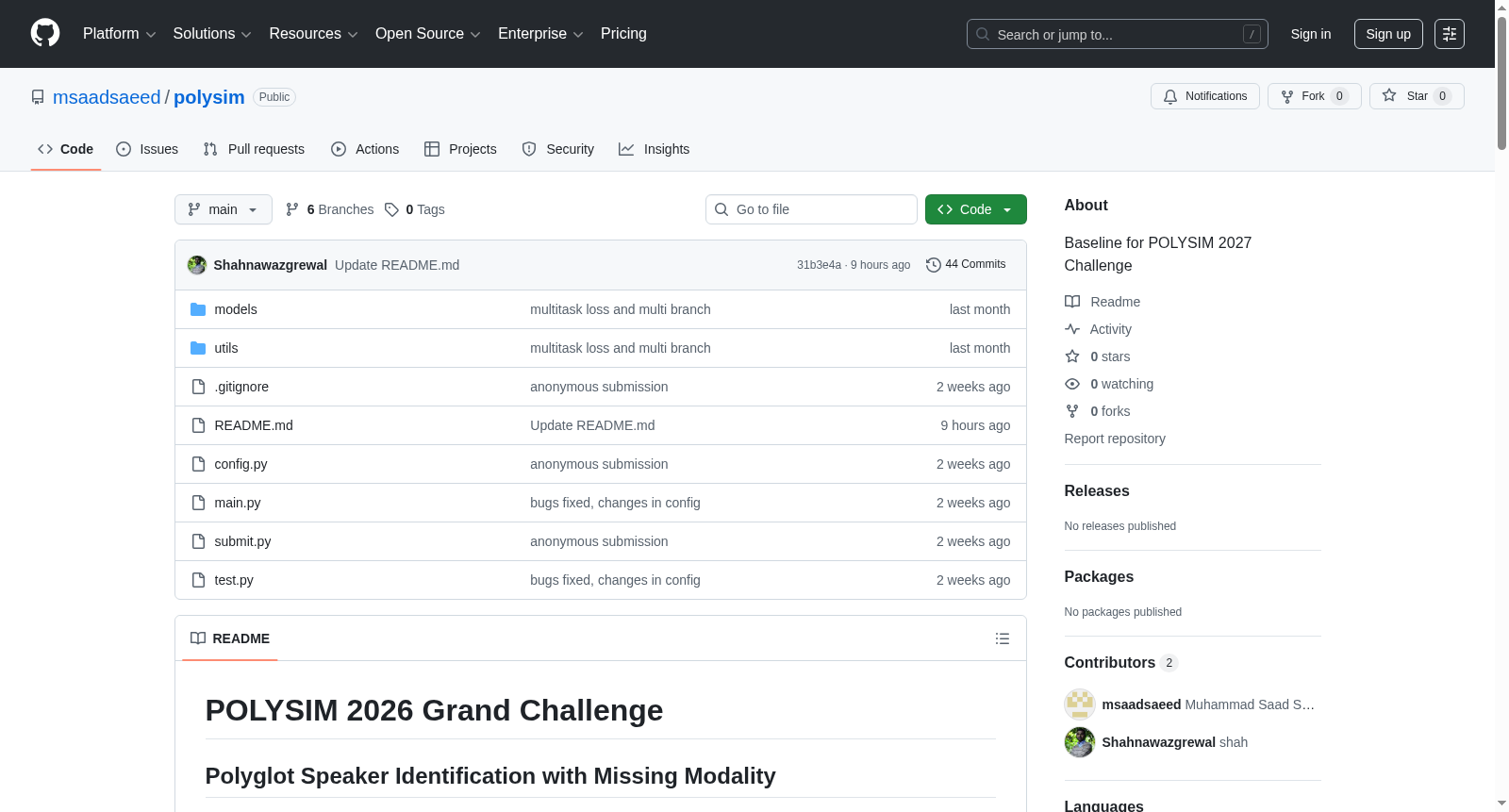Select the README tab in file viewer
The image size is (1509, 812).
tap(230, 638)
